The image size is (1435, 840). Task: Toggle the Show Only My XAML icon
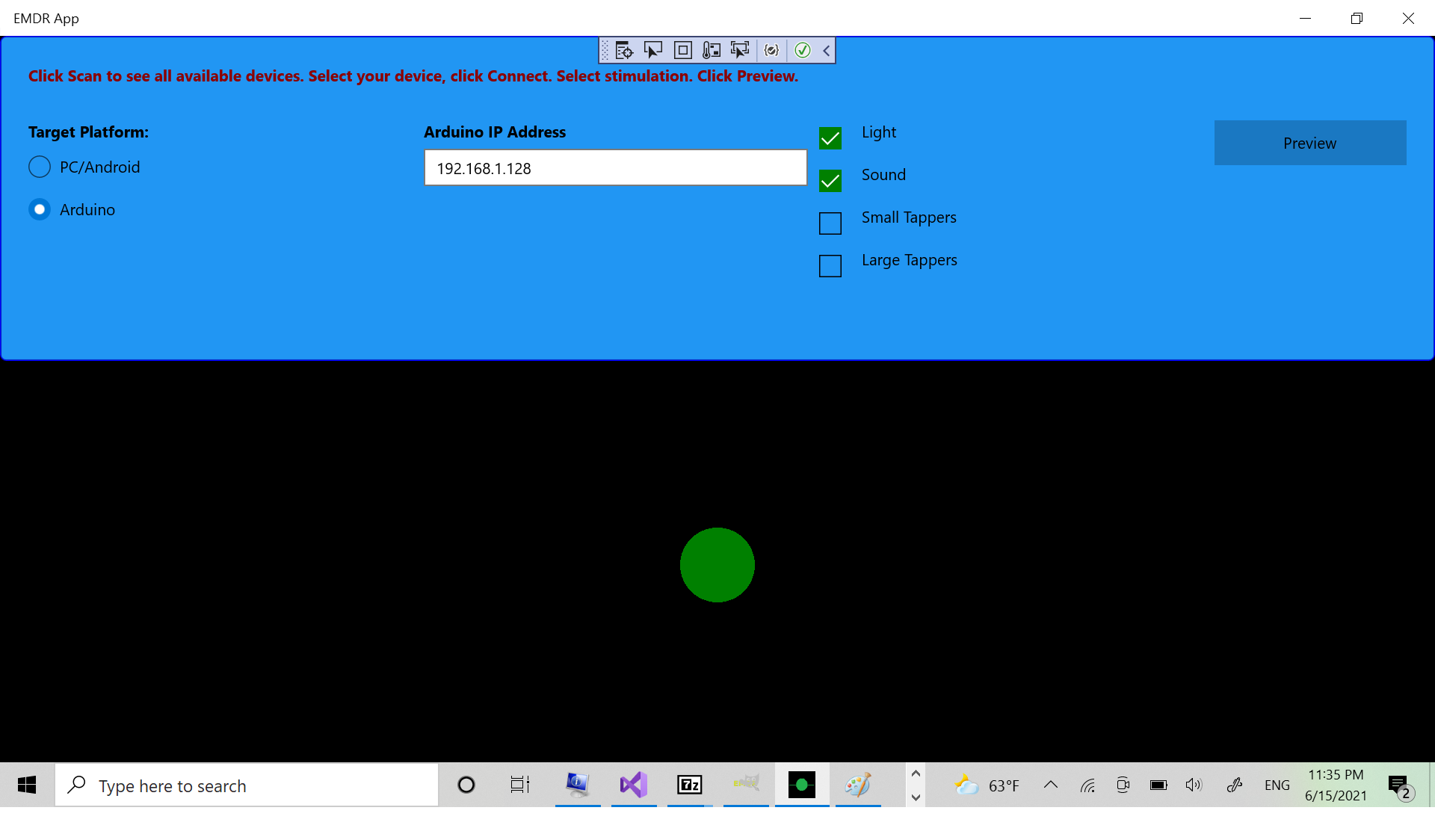click(772, 50)
